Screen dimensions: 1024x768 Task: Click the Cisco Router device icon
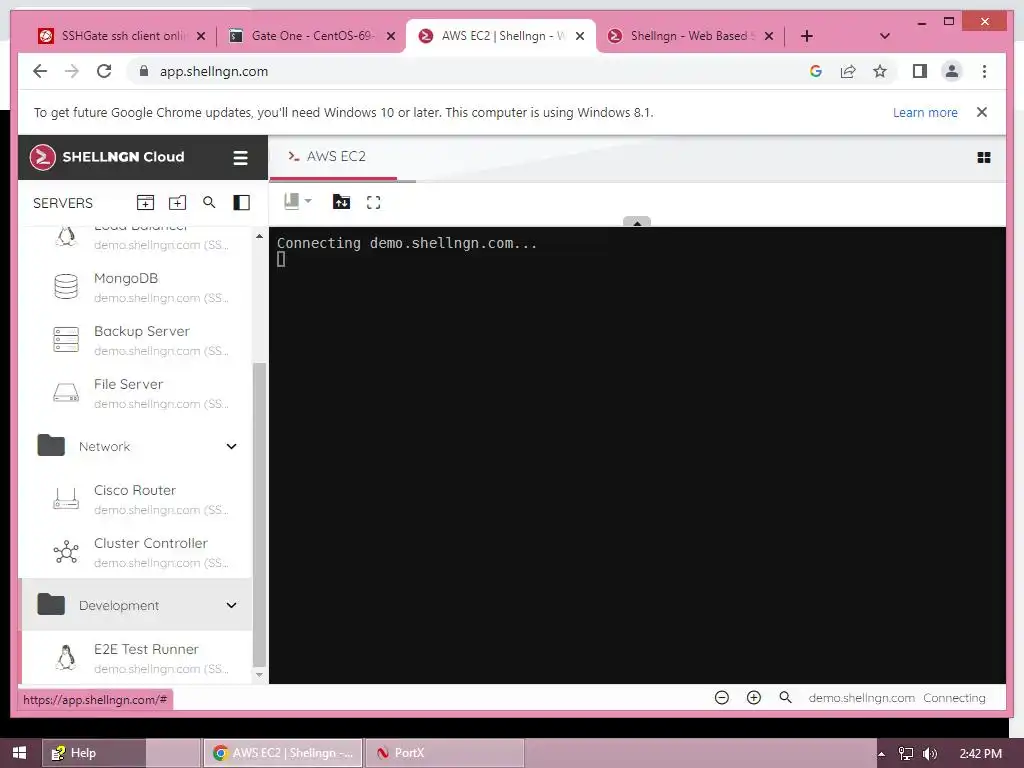[x=66, y=499]
